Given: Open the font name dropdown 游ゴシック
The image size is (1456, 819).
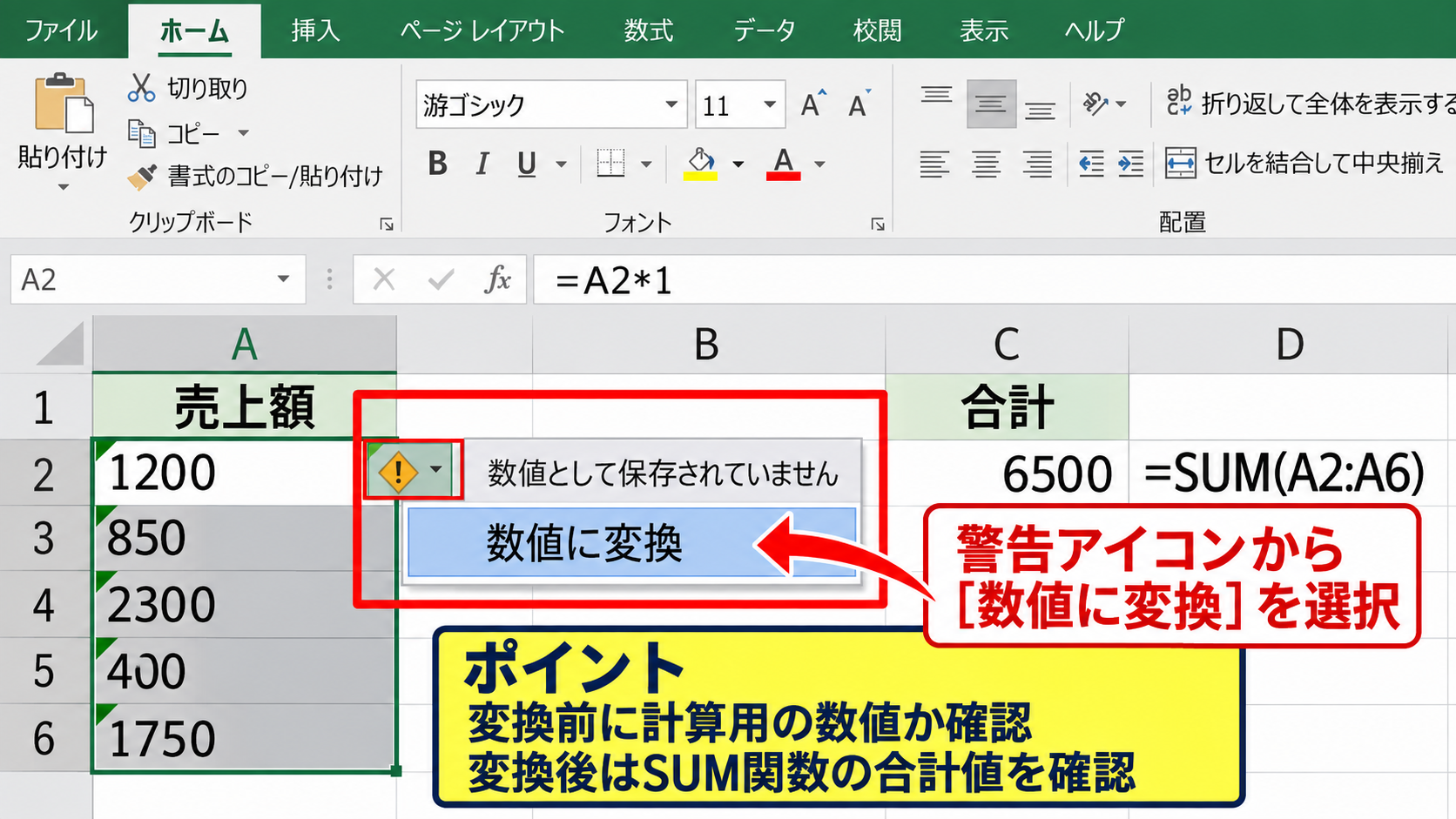Looking at the screenshot, I should (671, 104).
